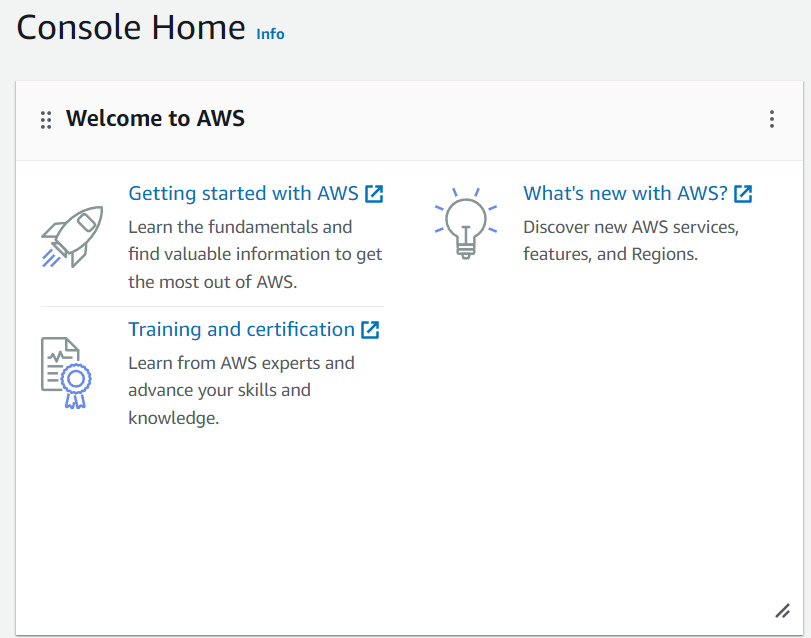Click the Console Home page heading

coord(131,28)
